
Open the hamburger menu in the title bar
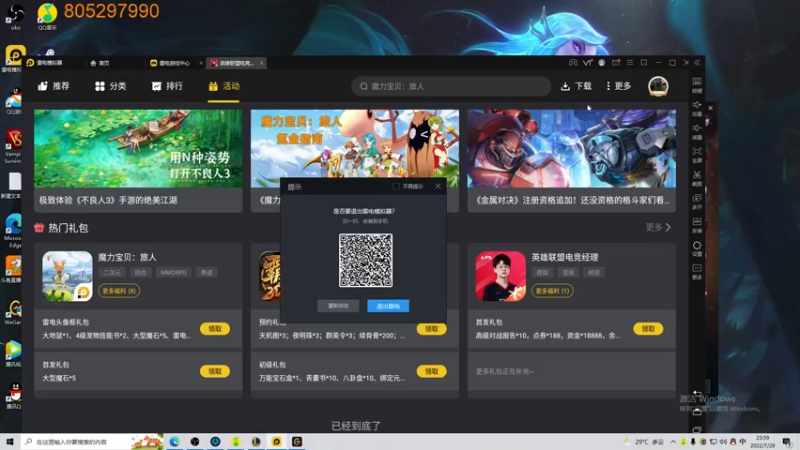pos(630,63)
